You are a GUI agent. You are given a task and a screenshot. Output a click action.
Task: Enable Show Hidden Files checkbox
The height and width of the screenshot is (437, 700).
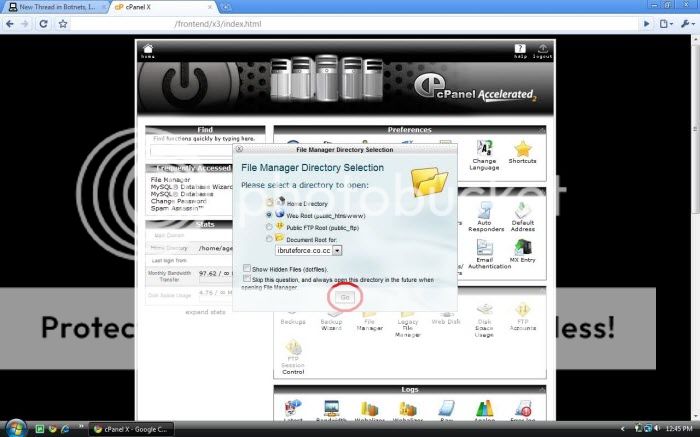pyautogui.click(x=246, y=269)
